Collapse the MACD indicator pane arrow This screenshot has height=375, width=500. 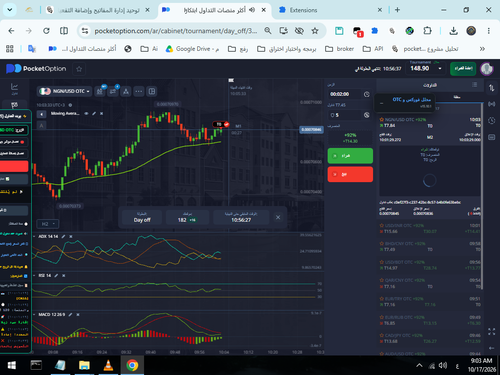34,315
